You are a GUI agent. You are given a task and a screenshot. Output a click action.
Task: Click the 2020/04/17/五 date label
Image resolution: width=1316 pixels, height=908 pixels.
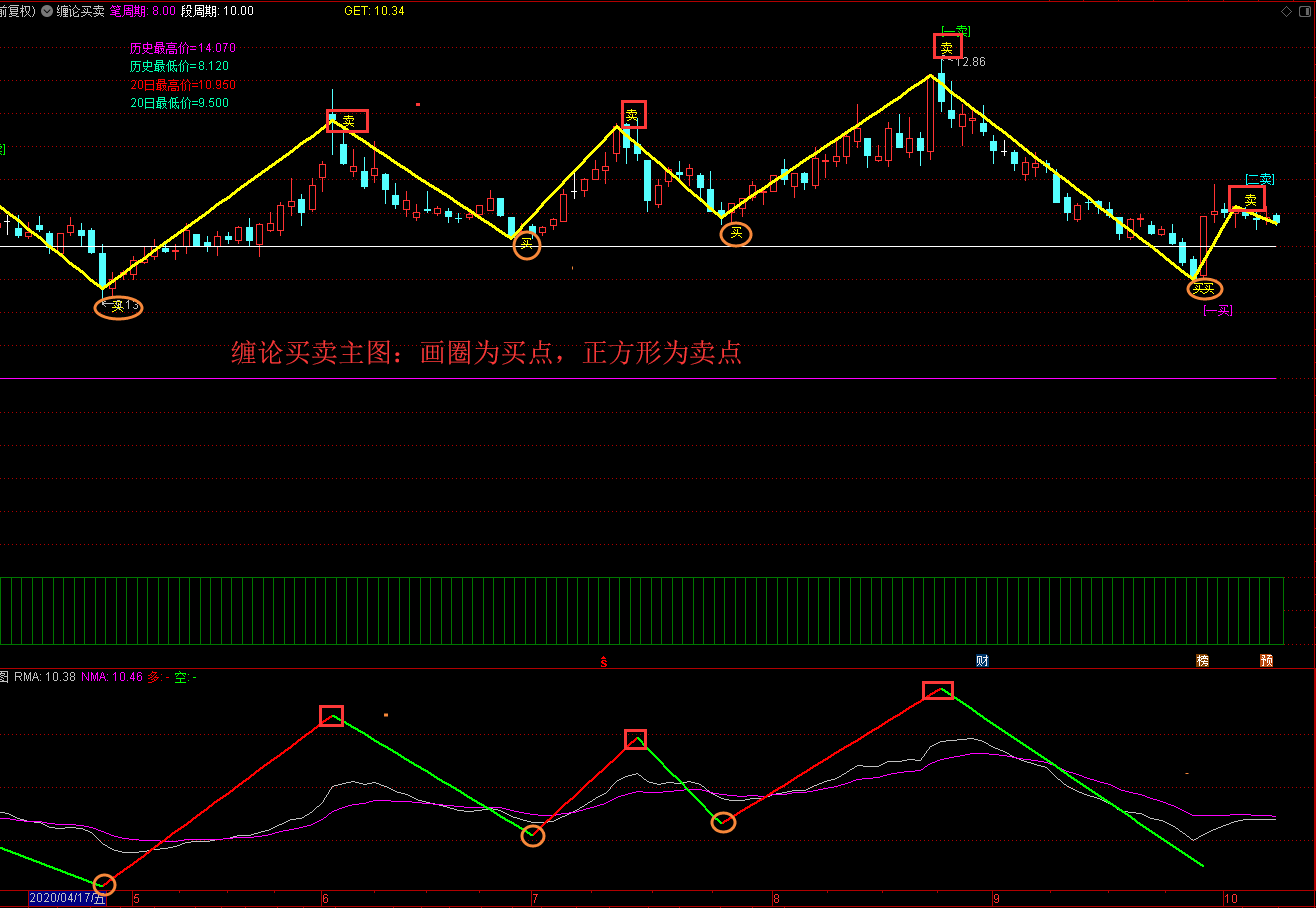[x=66, y=898]
